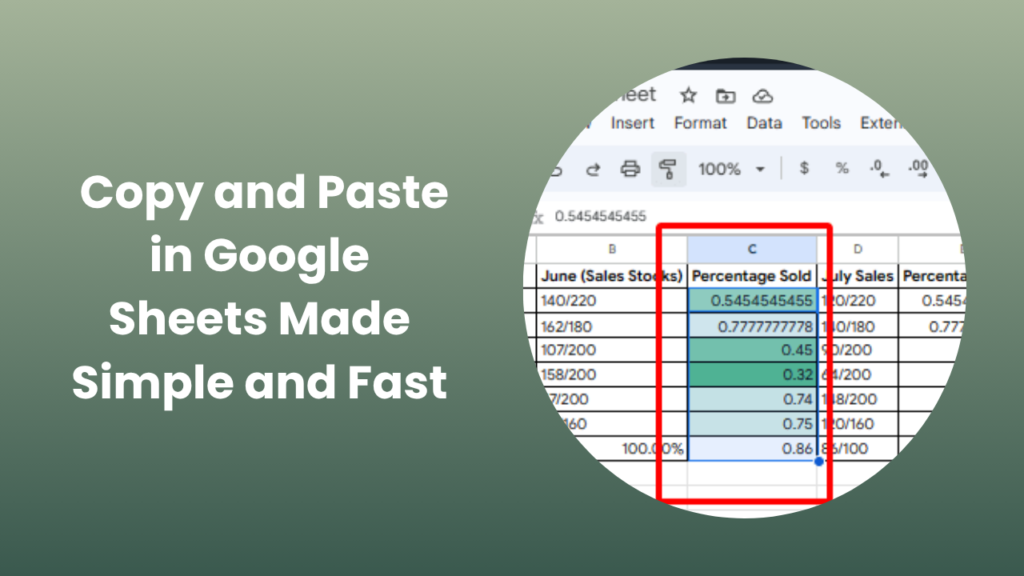Image resolution: width=1024 pixels, height=576 pixels.
Task: Star the spreadsheet with the star icon
Action: (x=688, y=95)
